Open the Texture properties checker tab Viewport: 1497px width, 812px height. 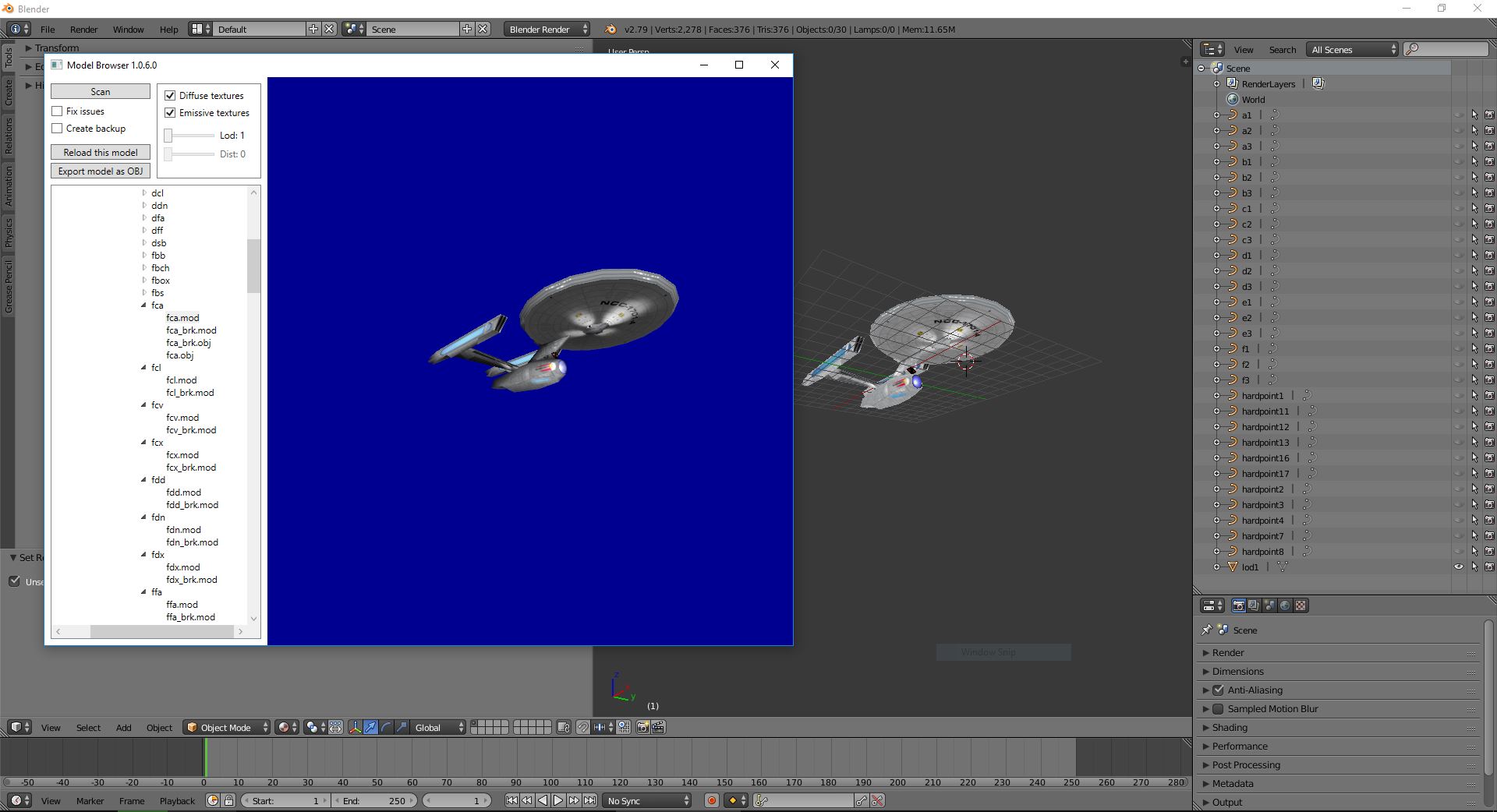pos(1301,605)
